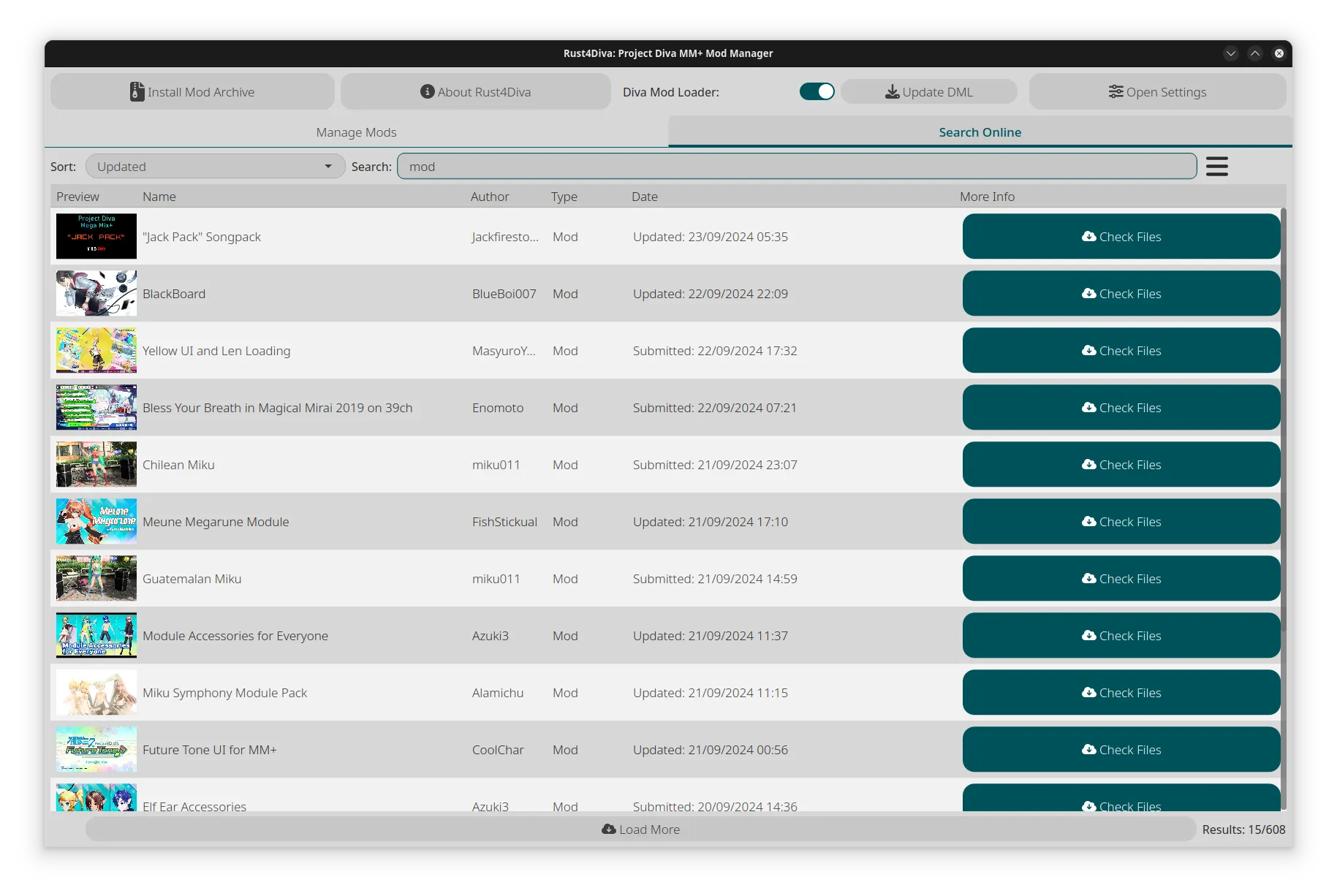Click the Meune Megarune Module preview thumbnail
Viewport: 1337px width, 896px height.
[x=96, y=522]
